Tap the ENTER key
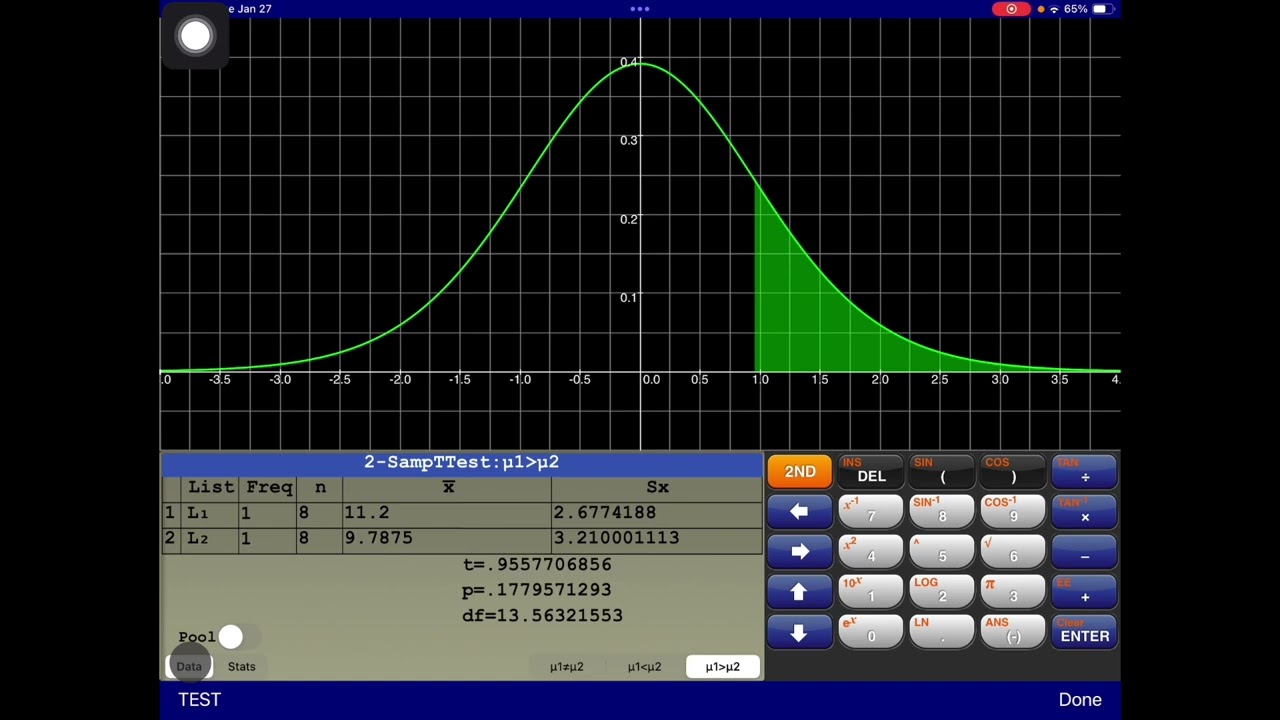Image resolution: width=1280 pixels, height=720 pixels. (x=1084, y=632)
